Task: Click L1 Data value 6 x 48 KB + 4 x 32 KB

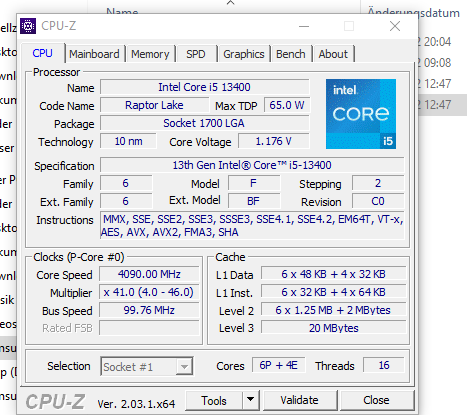Action: click(334, 274)
